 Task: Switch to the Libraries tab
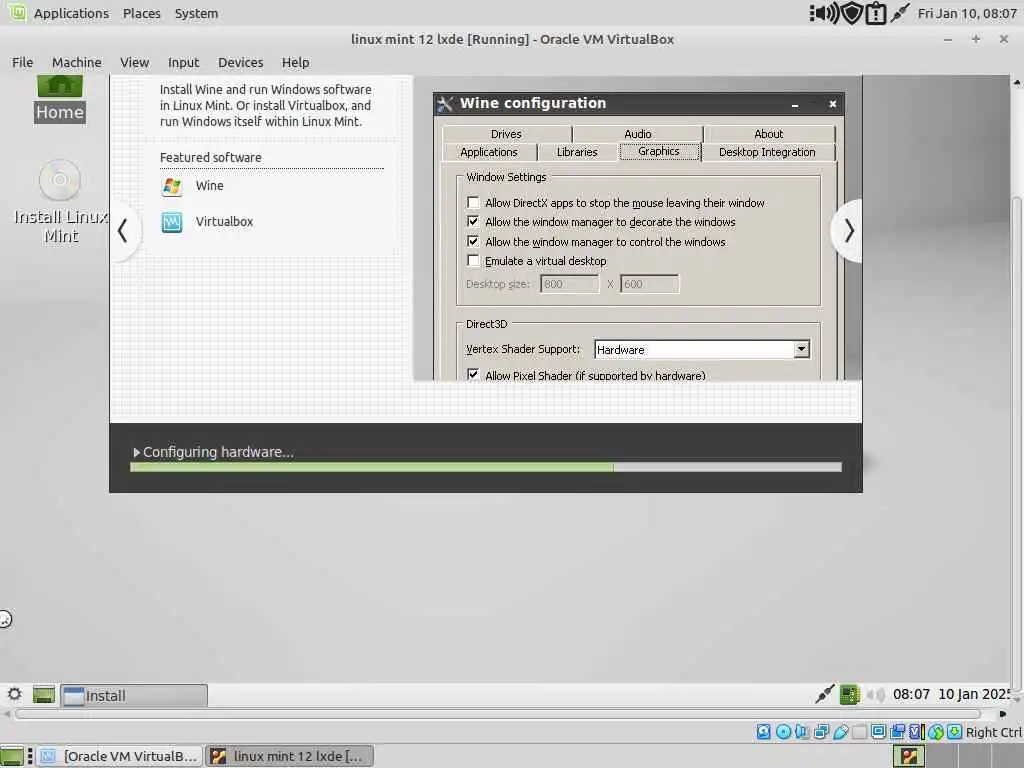577,152
